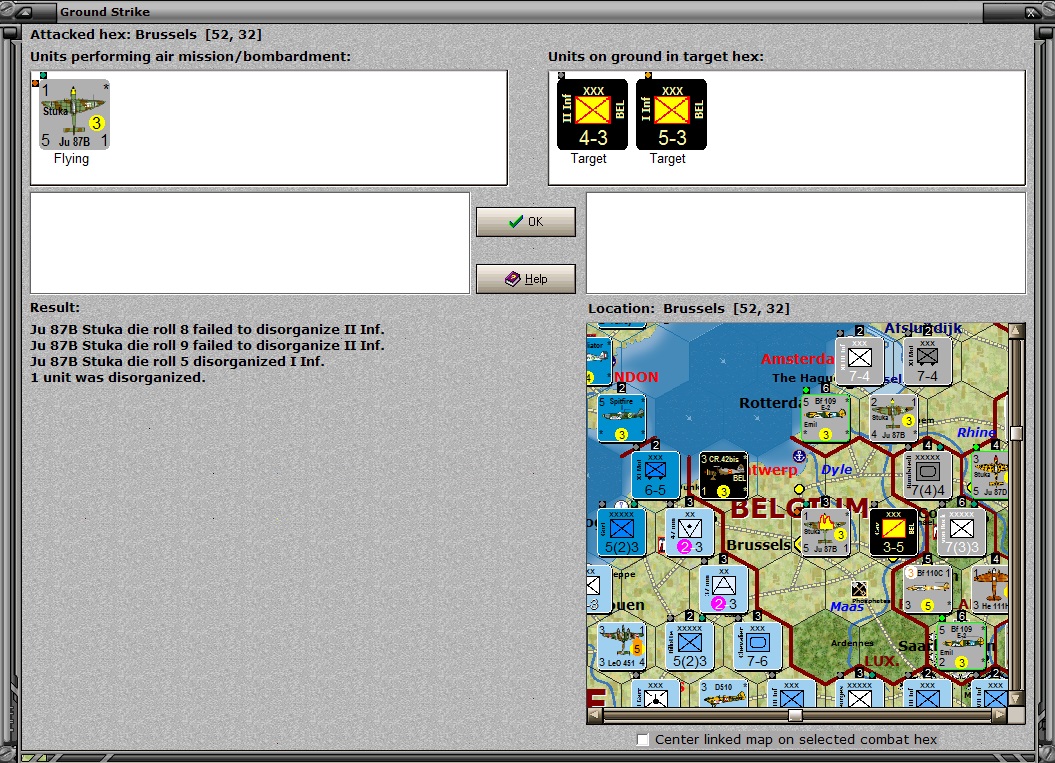Click the Dyle river label on the map

point(836,470)
